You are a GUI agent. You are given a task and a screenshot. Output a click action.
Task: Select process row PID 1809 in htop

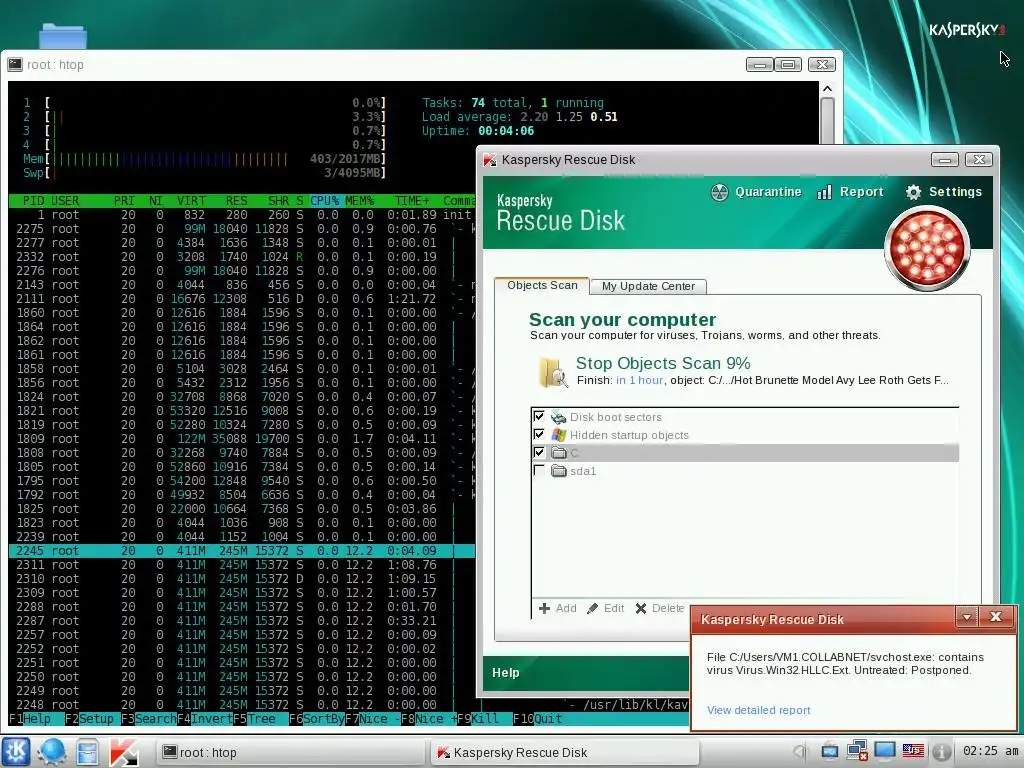point(242,439)
